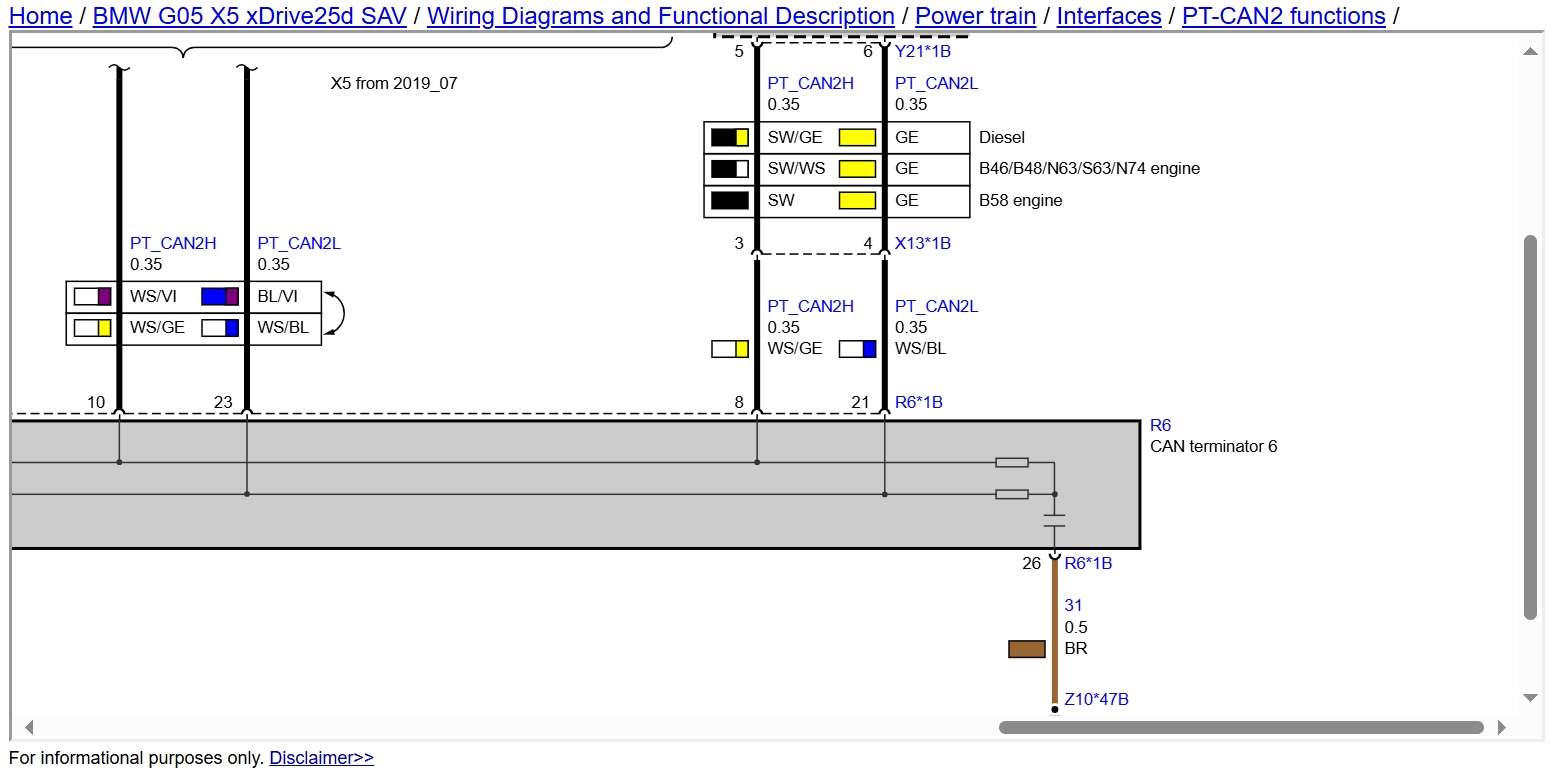This screenshot has width=1557, height=772.
Task: Click the Z10*47B ground connector label
Action: pos(1096,699)
